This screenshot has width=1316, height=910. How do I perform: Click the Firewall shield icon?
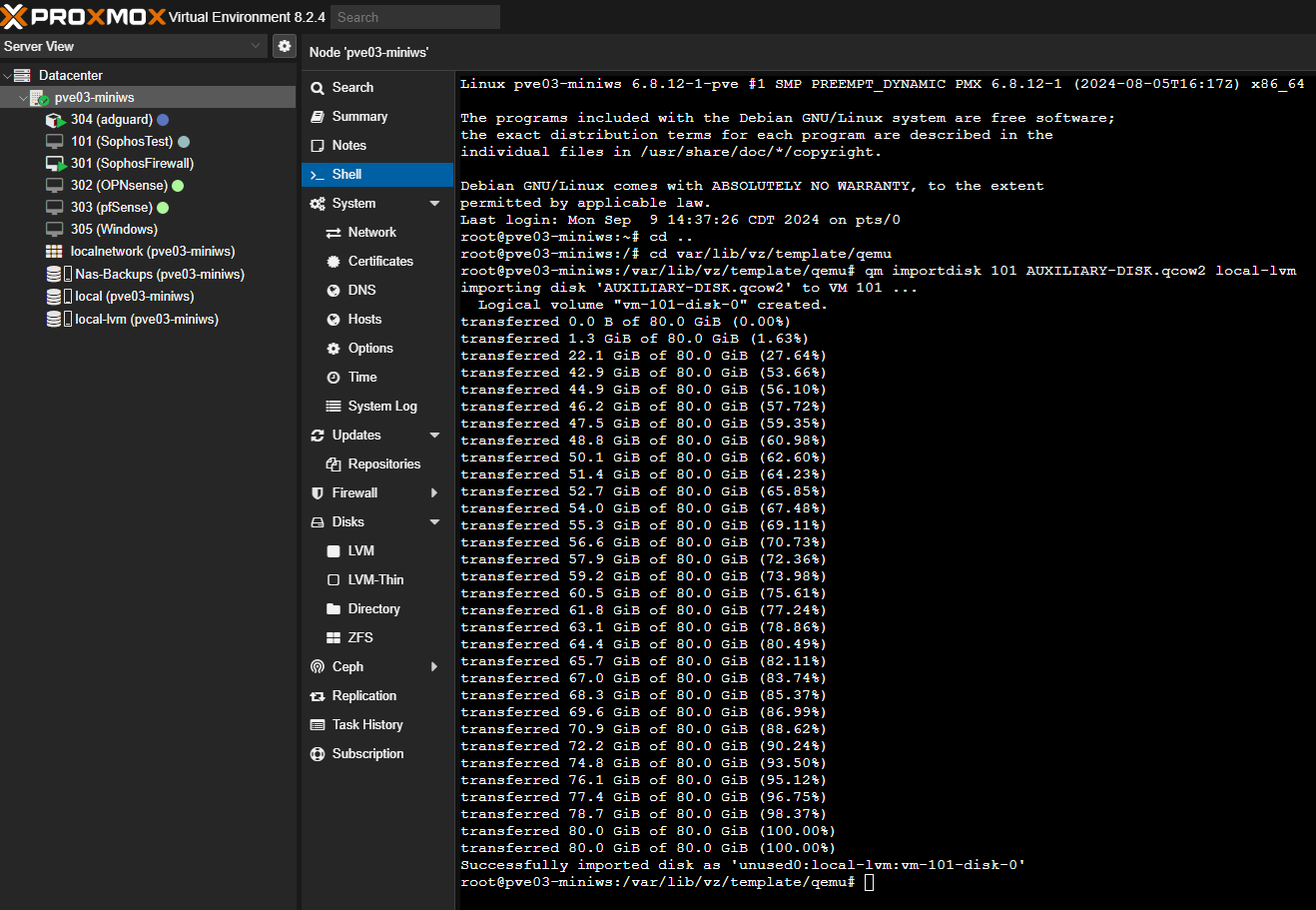[318, 493]
